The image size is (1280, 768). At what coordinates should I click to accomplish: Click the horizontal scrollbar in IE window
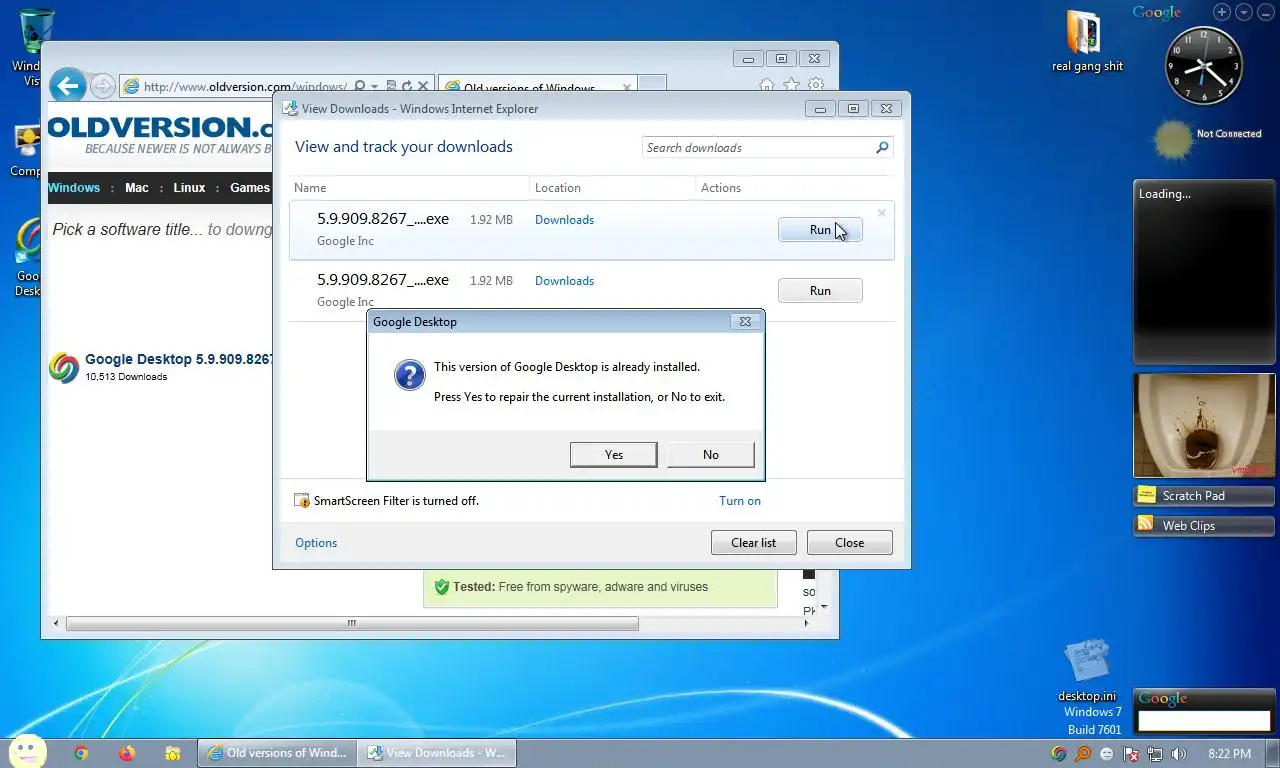tap(352, 624)
